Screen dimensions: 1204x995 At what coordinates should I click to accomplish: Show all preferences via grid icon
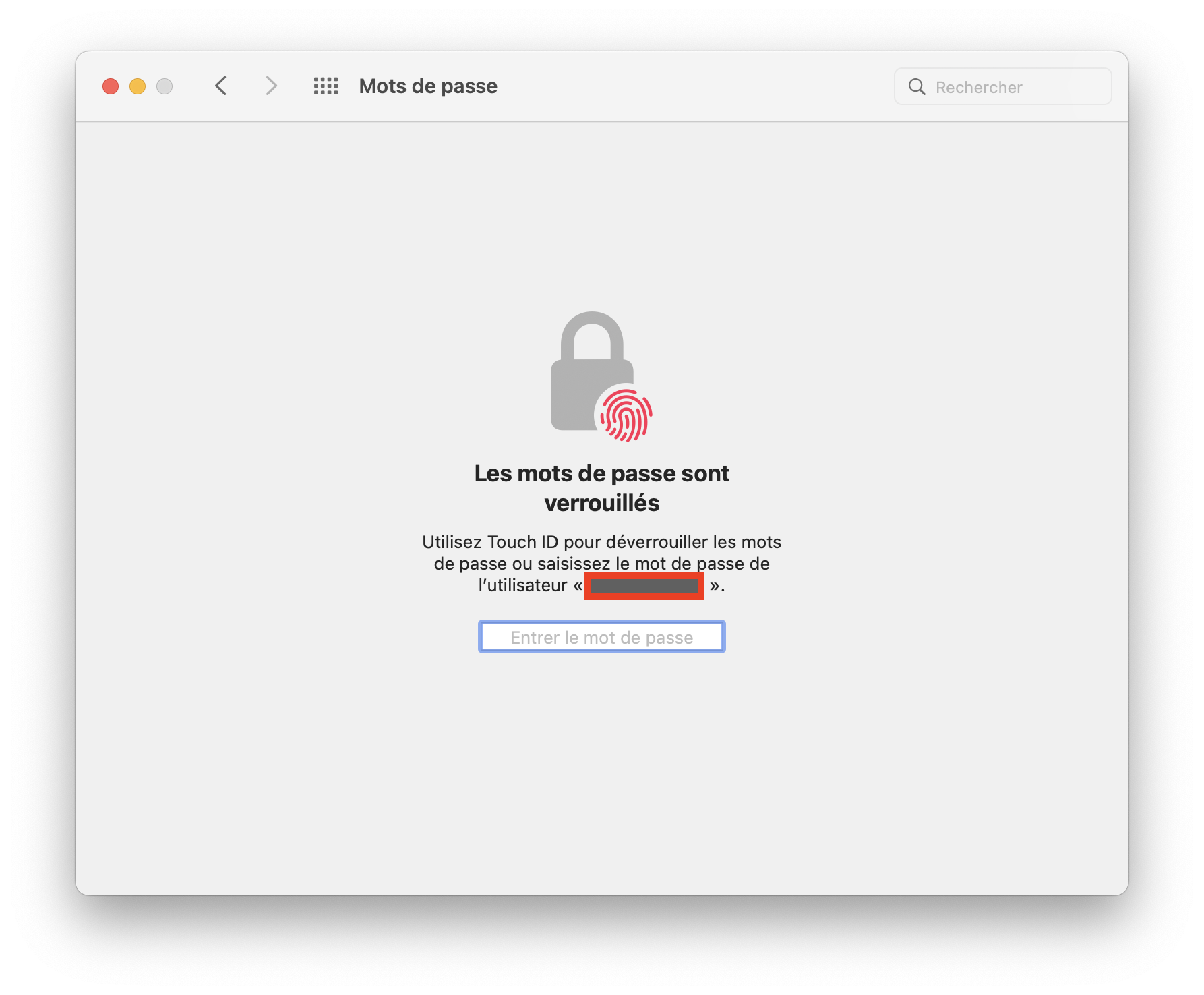pyautogui.click(x=326, y=86)
